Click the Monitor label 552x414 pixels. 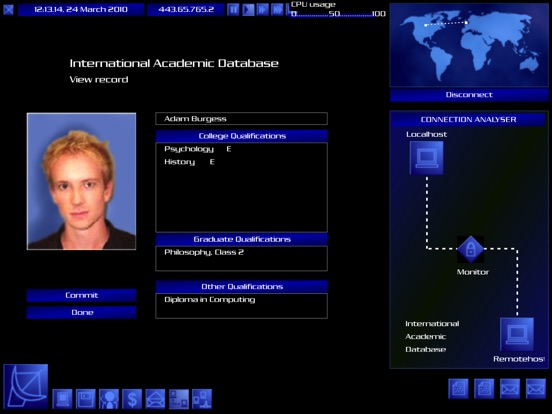pos(473,272)
